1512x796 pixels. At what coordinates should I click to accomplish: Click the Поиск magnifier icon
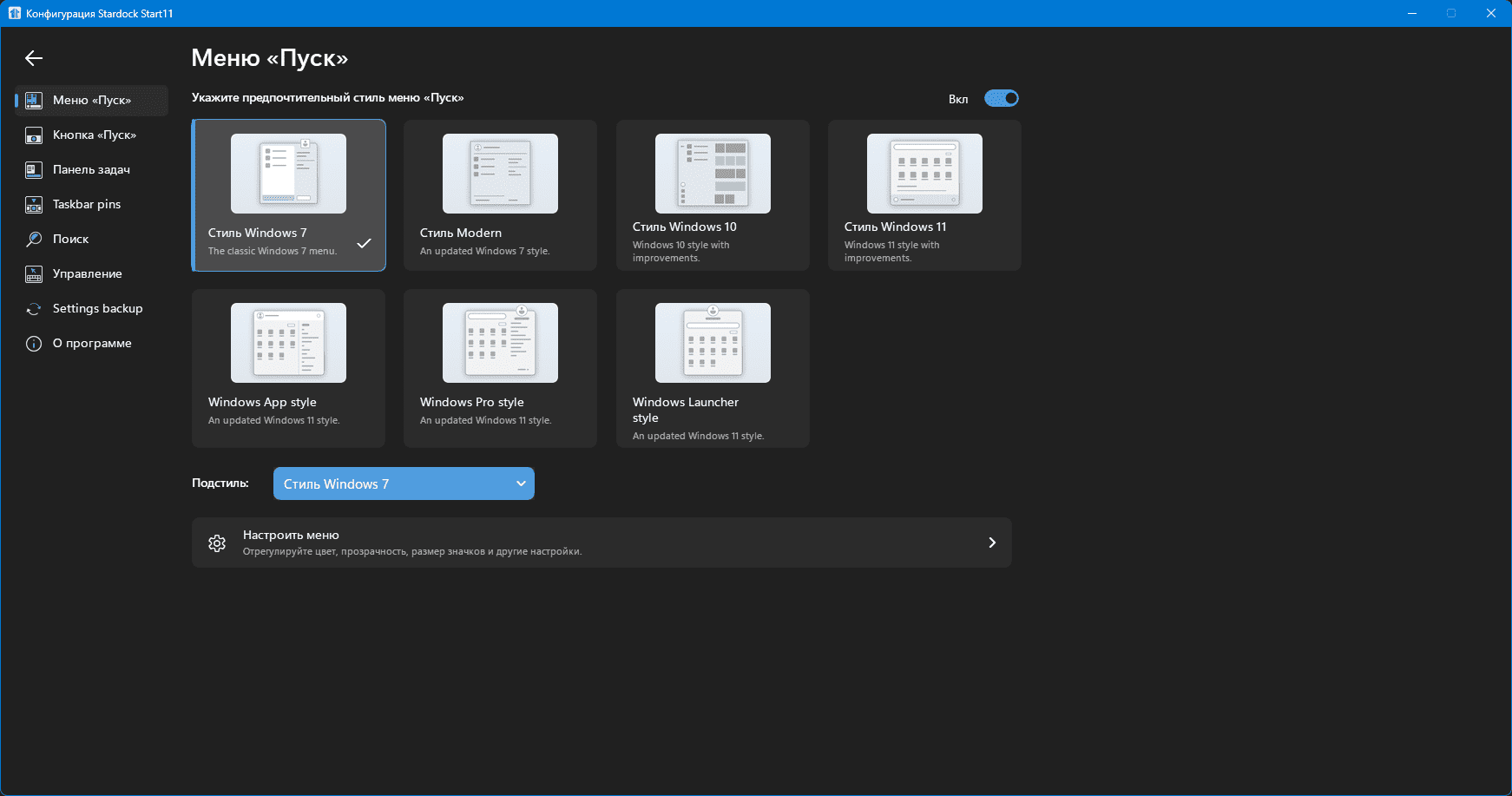[34, 240]
